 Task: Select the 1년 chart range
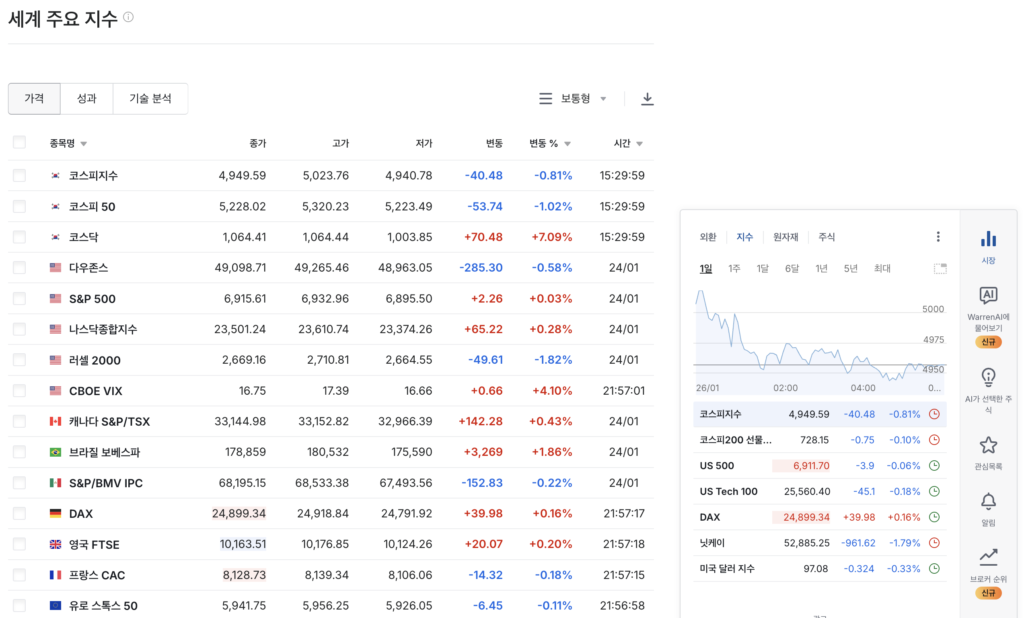point(821,268)
